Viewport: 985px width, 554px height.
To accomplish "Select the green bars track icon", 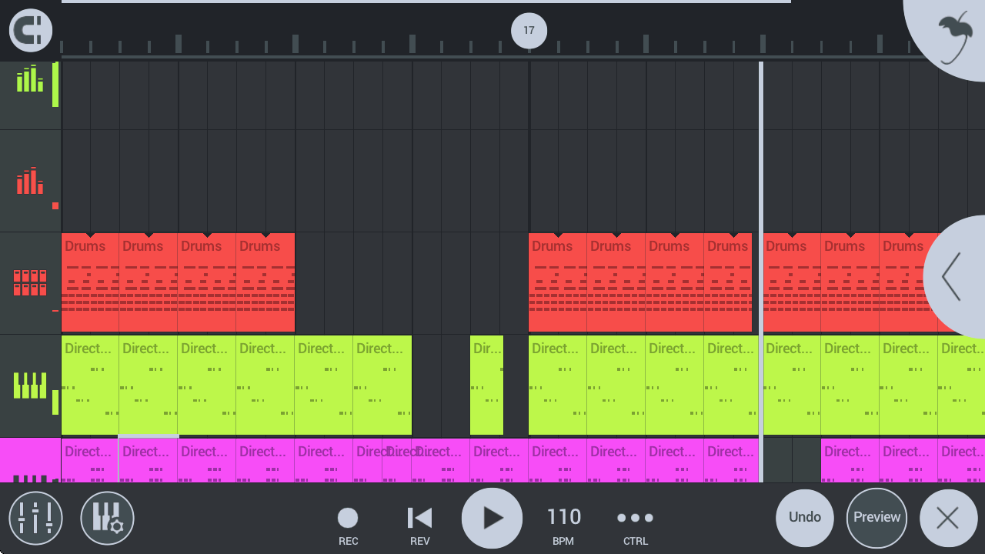I will tap(30, 79).
